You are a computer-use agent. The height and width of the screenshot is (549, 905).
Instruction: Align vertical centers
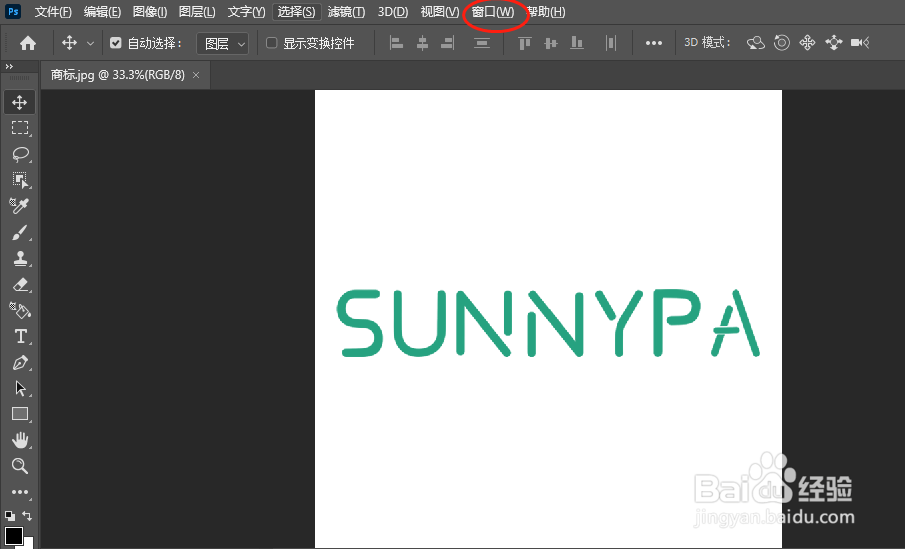tap(551, 43)
